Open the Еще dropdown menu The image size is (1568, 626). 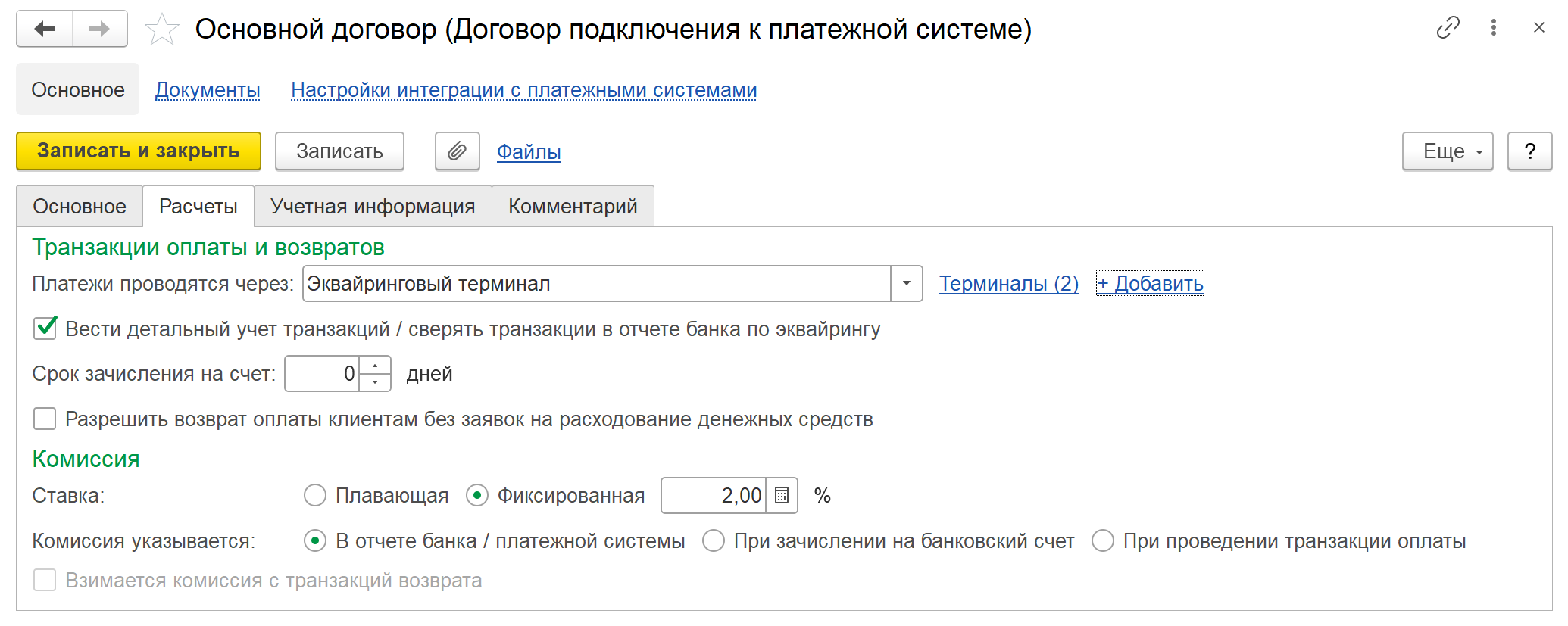point(1447,151)
